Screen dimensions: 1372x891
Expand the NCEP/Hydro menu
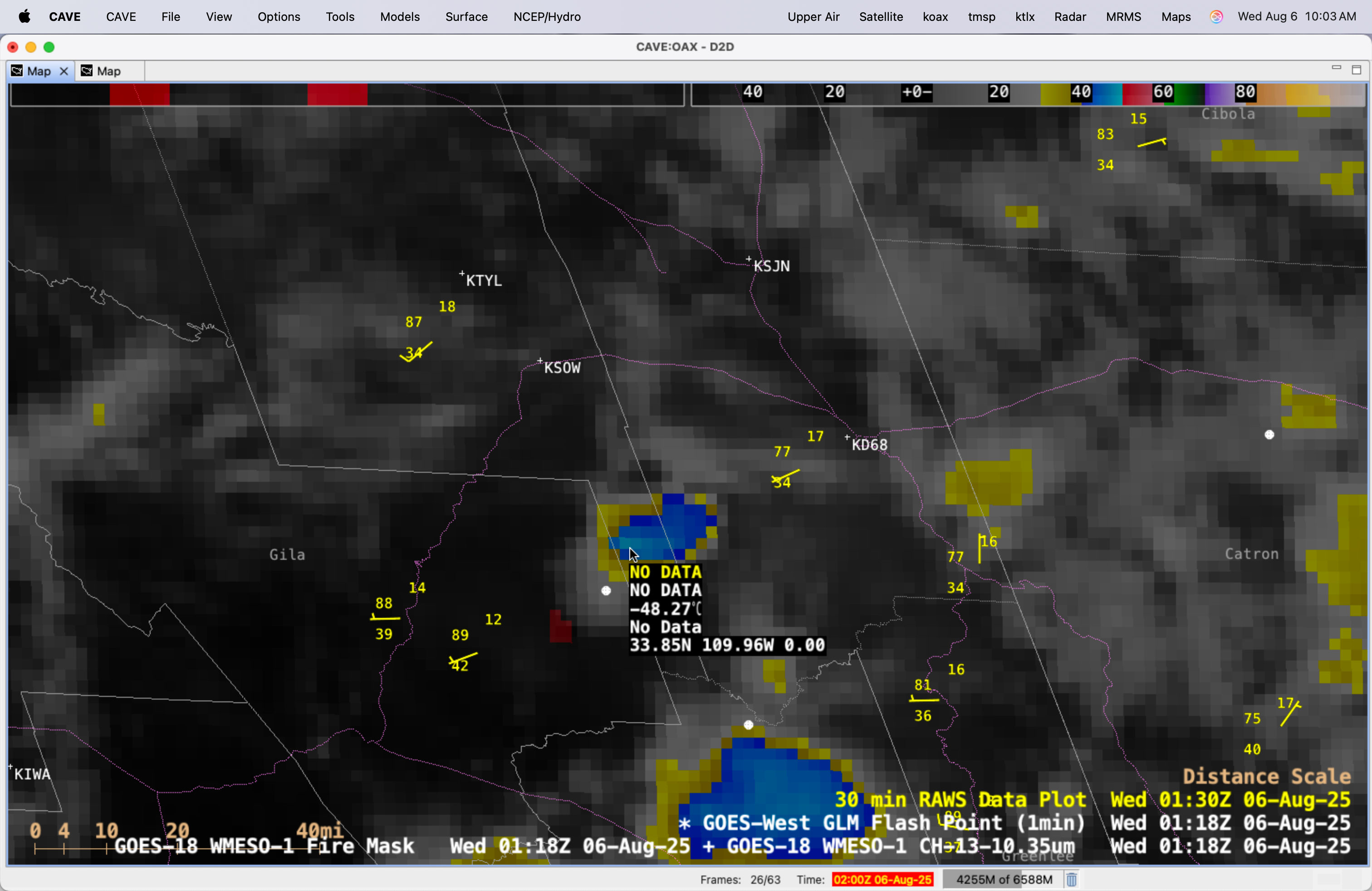coord(547,17)
